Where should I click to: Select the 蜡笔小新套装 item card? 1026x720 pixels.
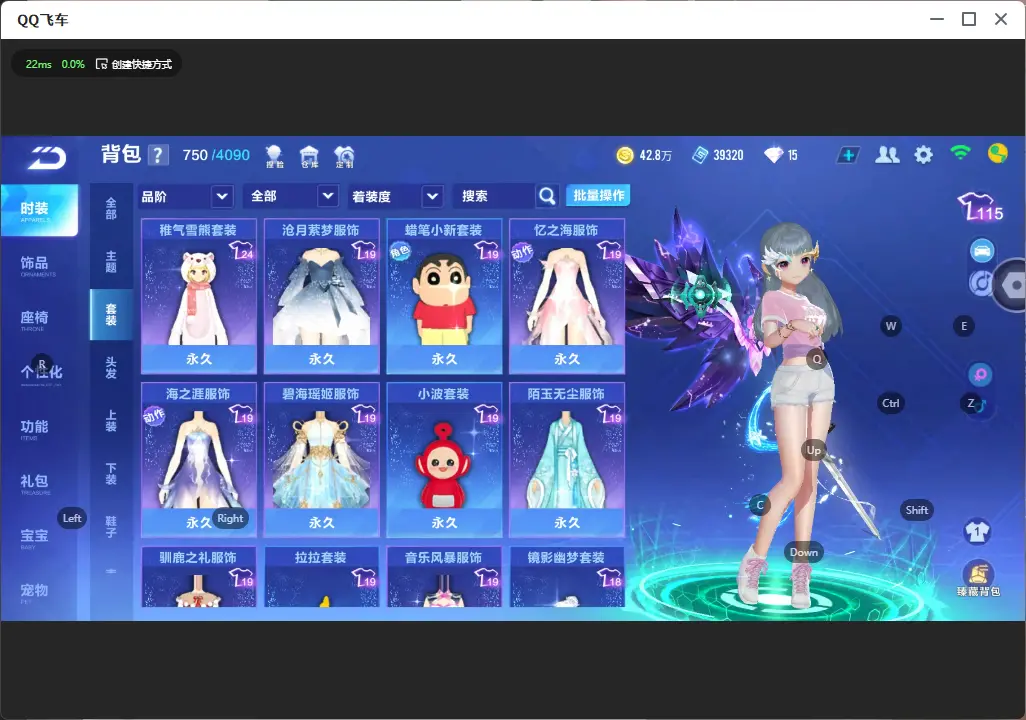(444, 296)
